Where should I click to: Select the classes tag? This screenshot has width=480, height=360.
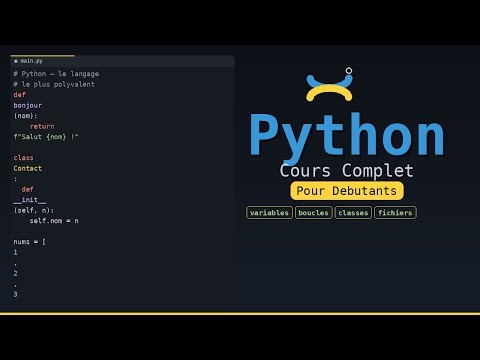[353, 213]
